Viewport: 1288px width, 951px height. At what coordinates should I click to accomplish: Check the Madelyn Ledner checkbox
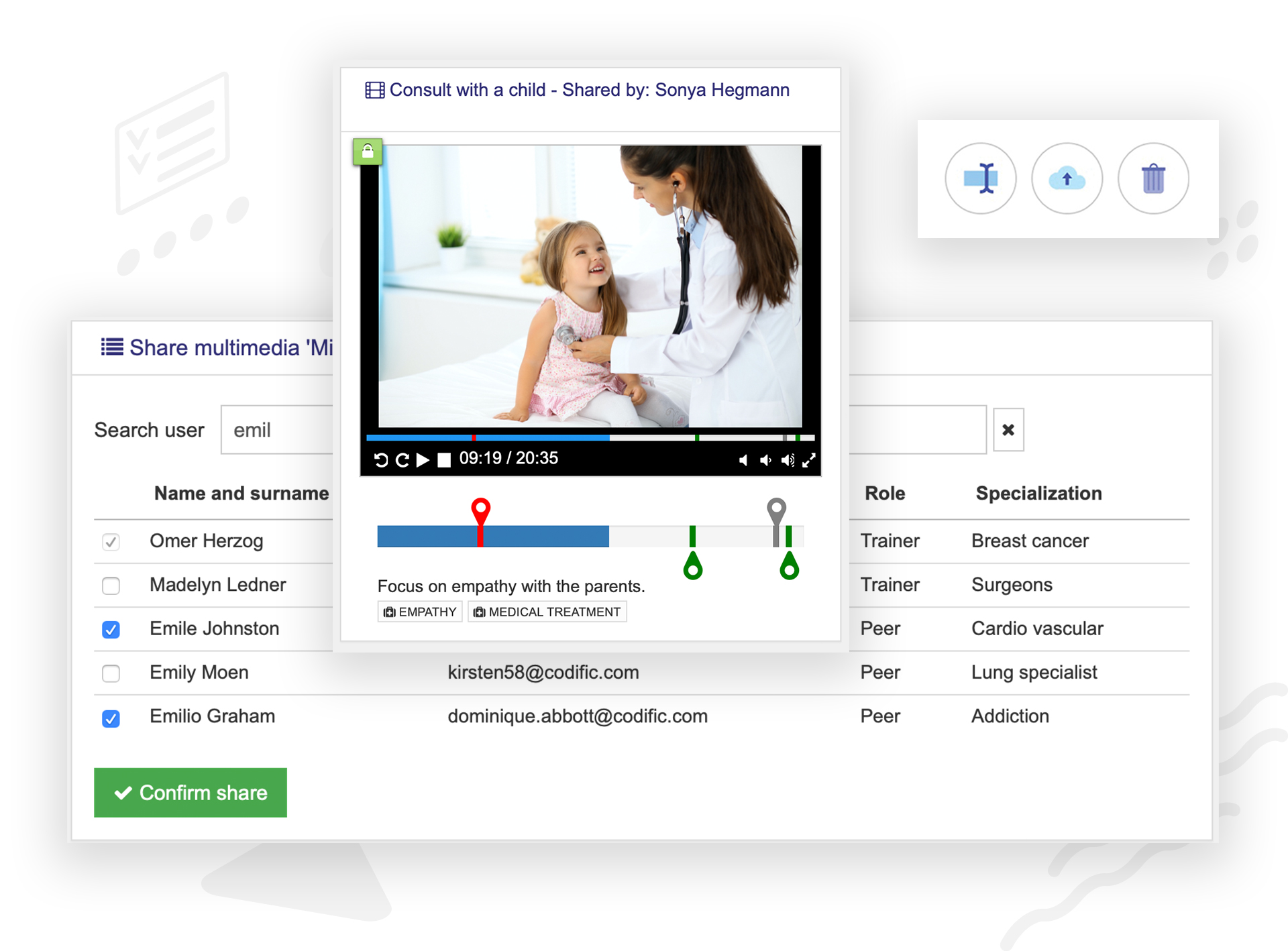tap(111, 585)
